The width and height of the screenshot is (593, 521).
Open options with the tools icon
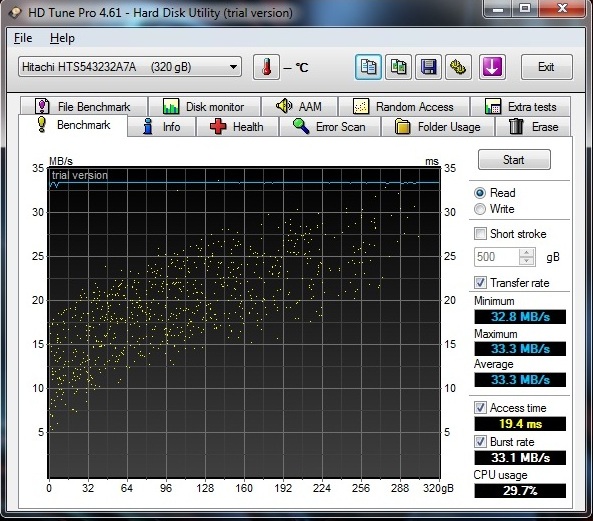(458, 67)
